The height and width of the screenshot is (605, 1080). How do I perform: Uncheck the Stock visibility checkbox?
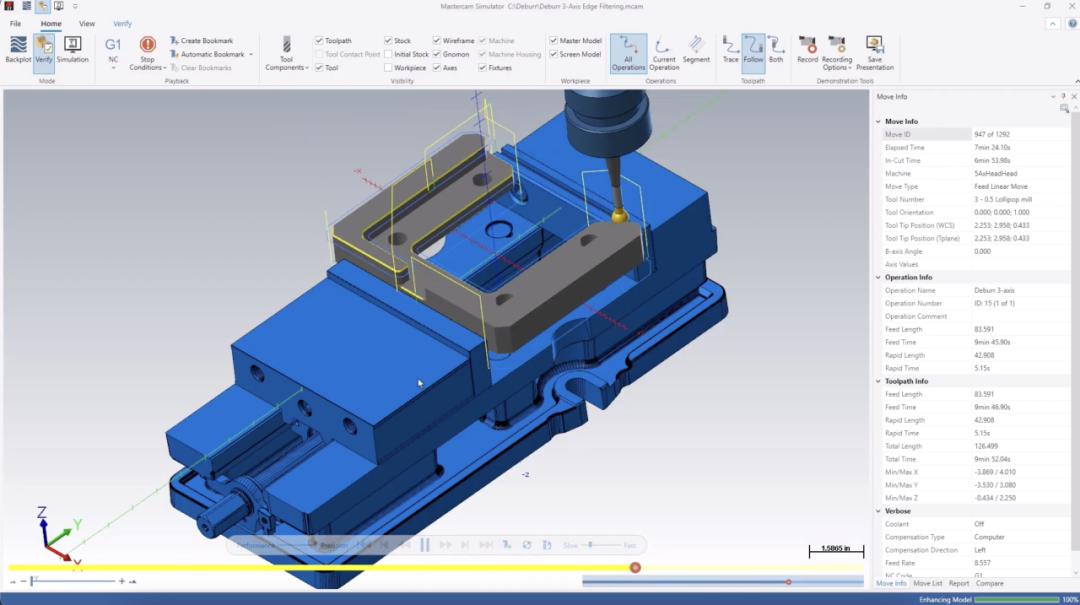tap(388, 41)
